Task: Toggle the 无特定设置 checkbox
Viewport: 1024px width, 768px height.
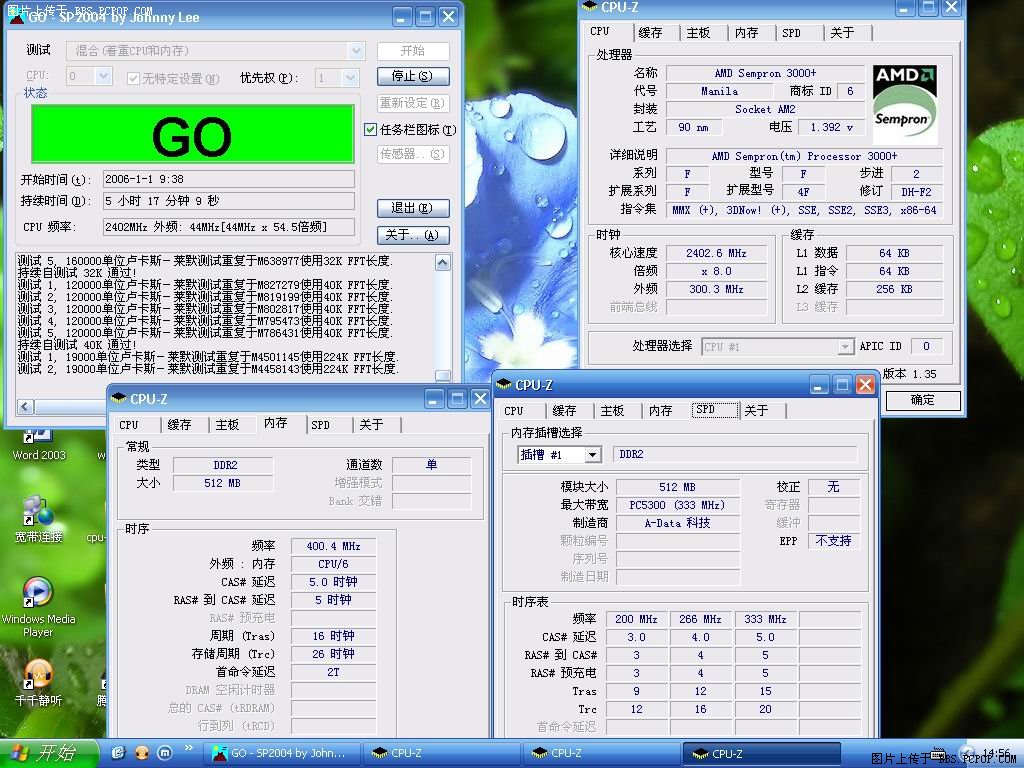Action: [x=133, y=78]
